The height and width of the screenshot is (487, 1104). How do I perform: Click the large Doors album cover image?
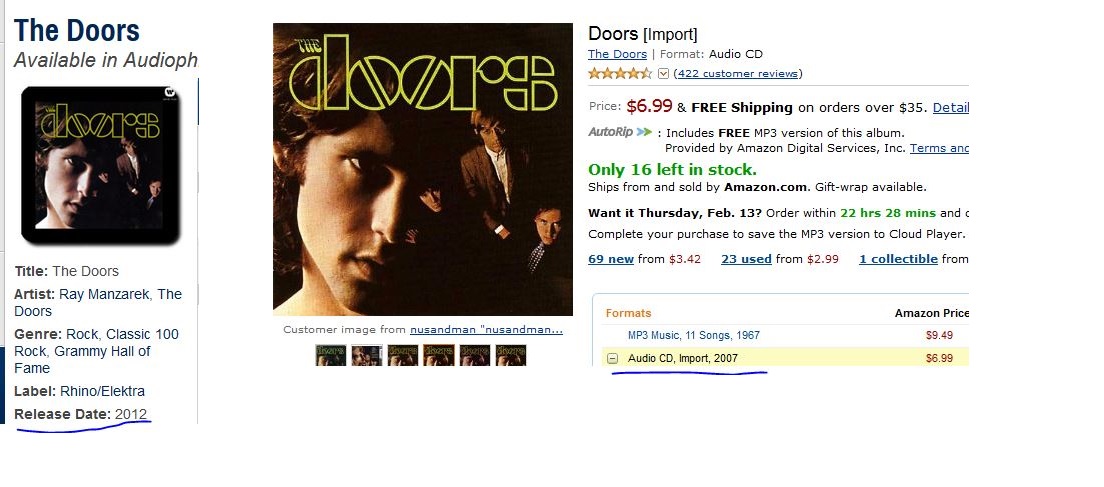(422, 169)
